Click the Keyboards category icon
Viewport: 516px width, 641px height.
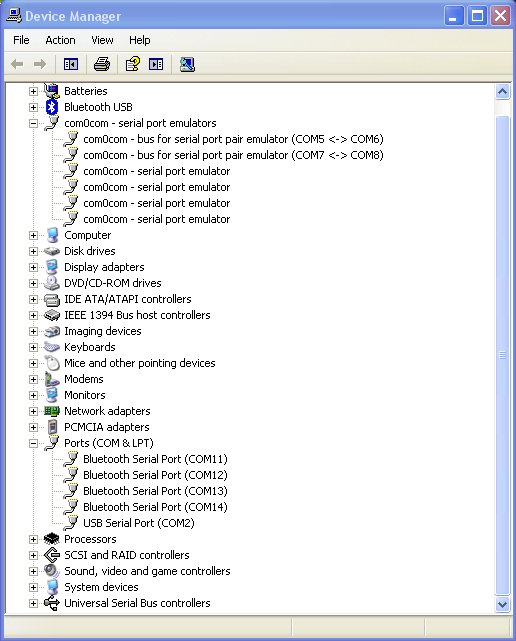coord(52,347)
